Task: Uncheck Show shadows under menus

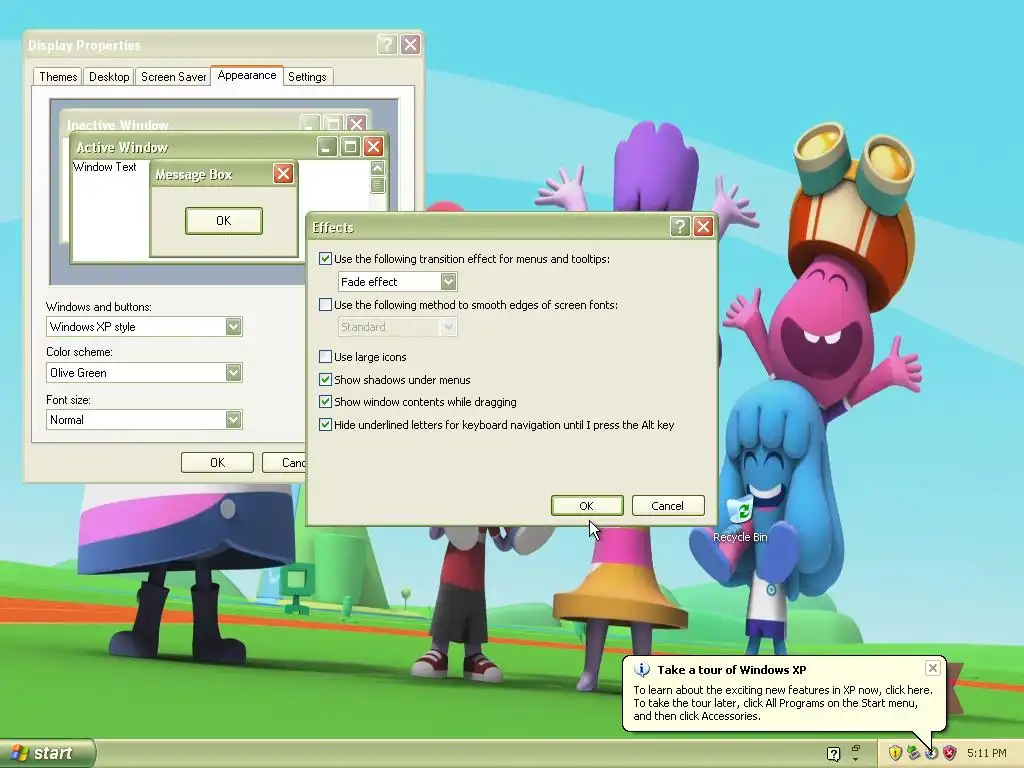Action: click(x=325, y=379)
